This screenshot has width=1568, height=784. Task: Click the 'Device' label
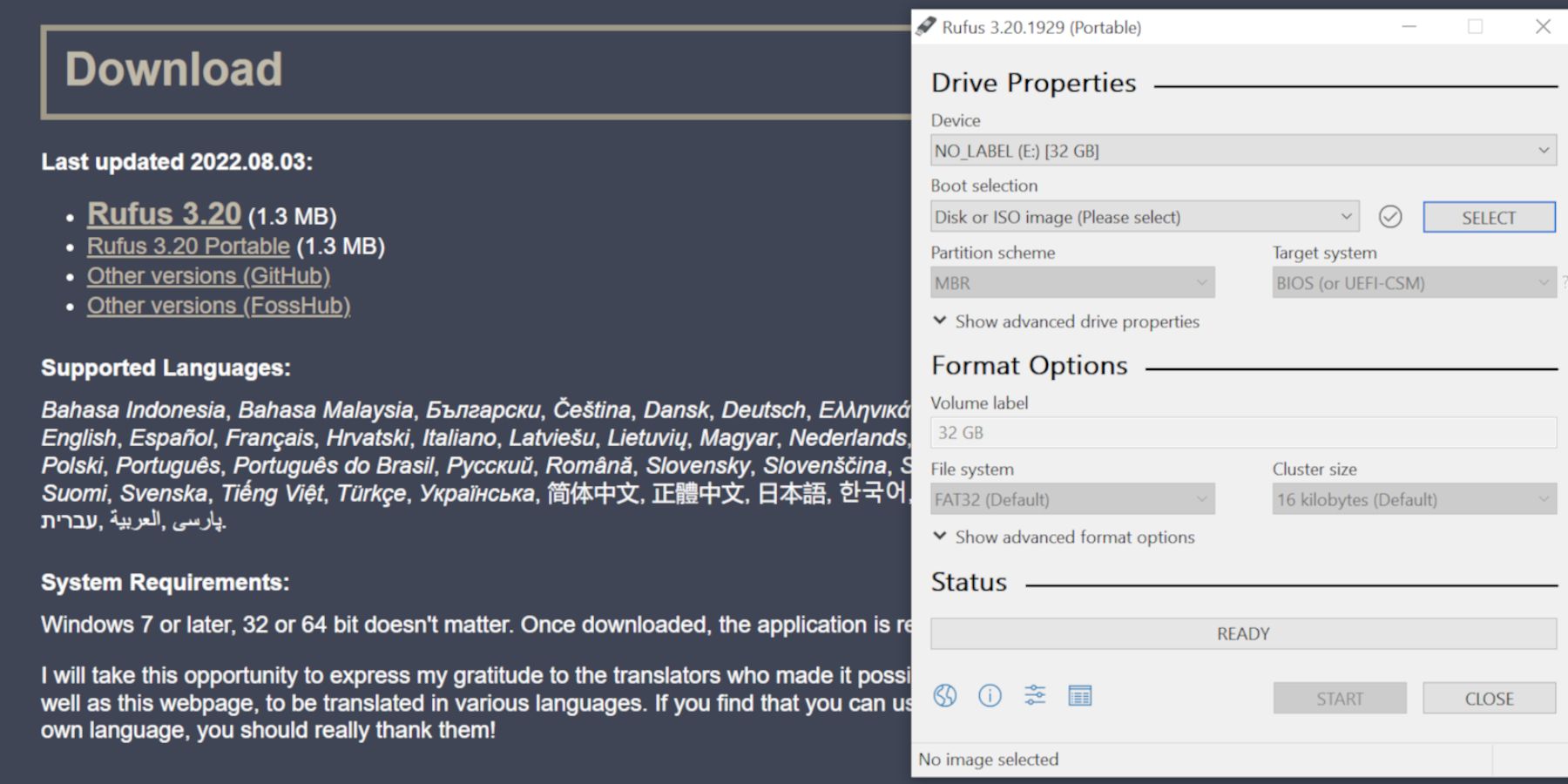[956, 120]
